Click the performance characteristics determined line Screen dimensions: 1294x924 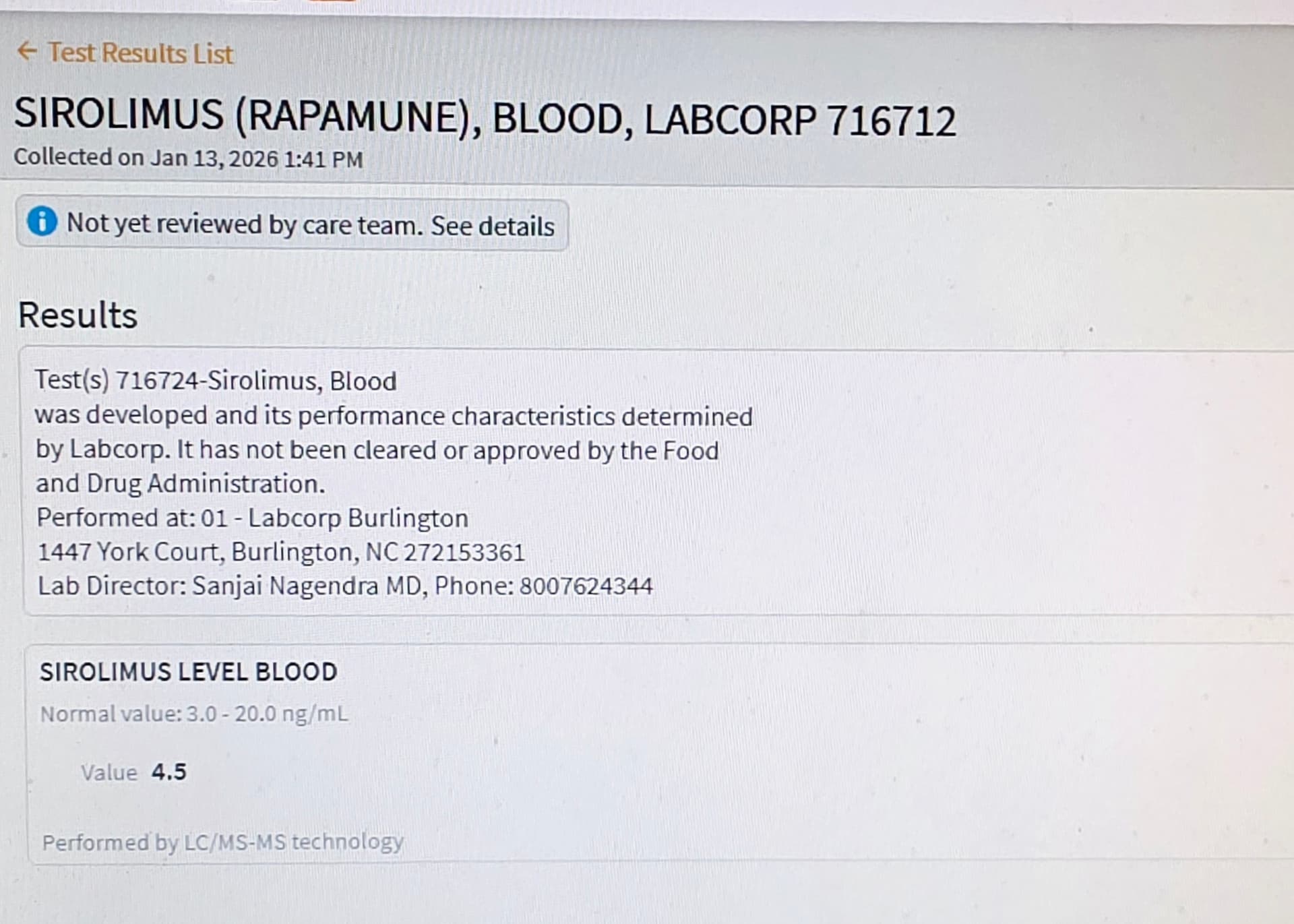(394, 416)
